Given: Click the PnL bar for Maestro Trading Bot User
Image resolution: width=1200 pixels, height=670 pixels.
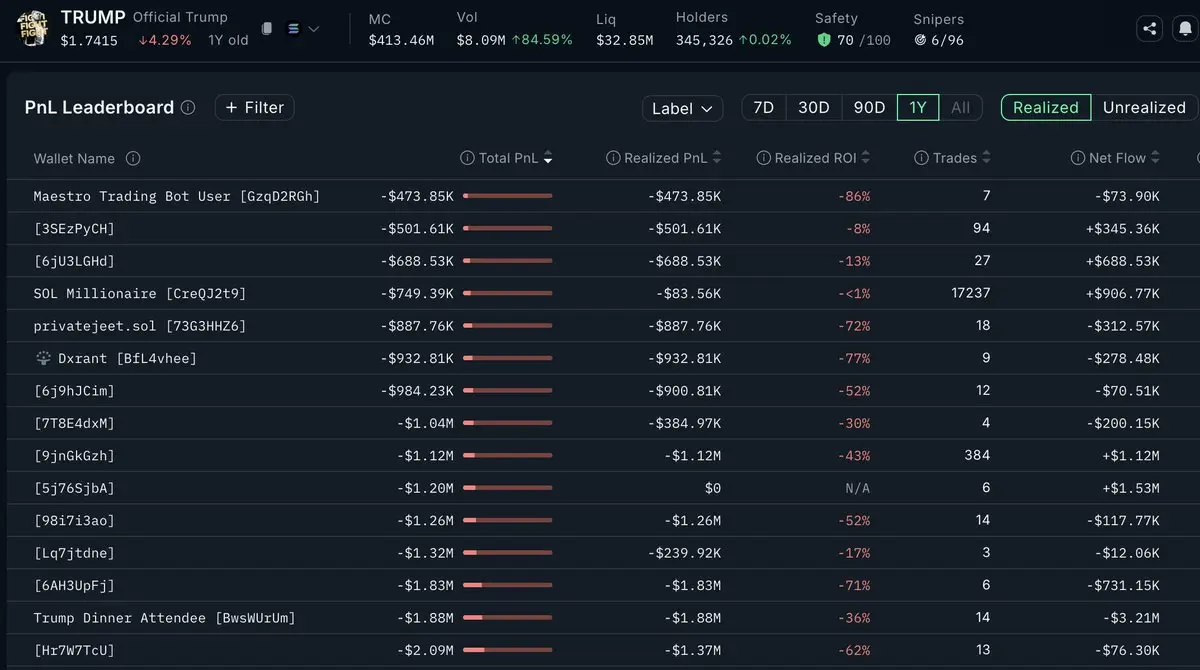Looking at the screenshot, I should click(508, 196).
